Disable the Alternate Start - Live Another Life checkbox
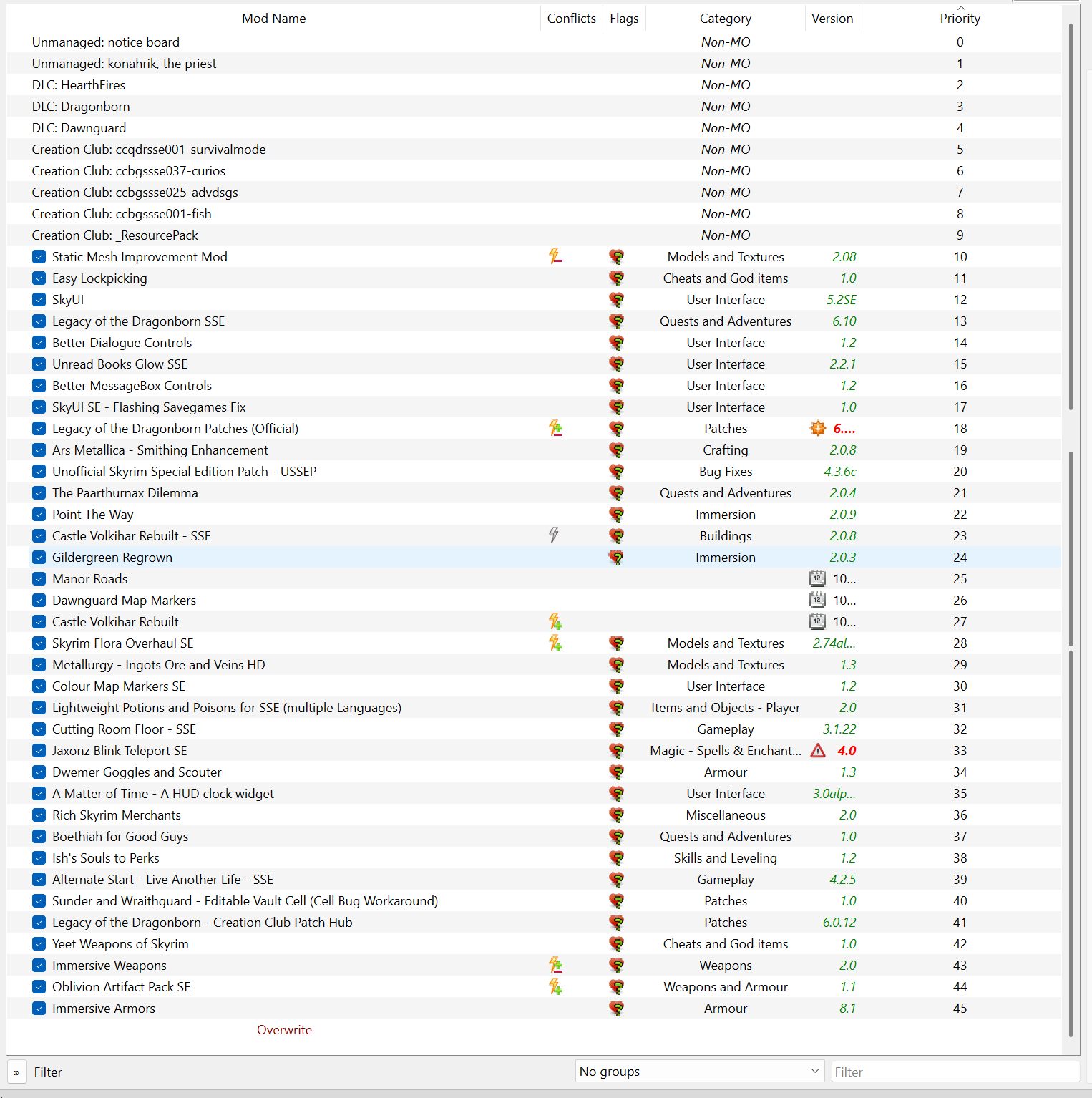 (39, 879)
